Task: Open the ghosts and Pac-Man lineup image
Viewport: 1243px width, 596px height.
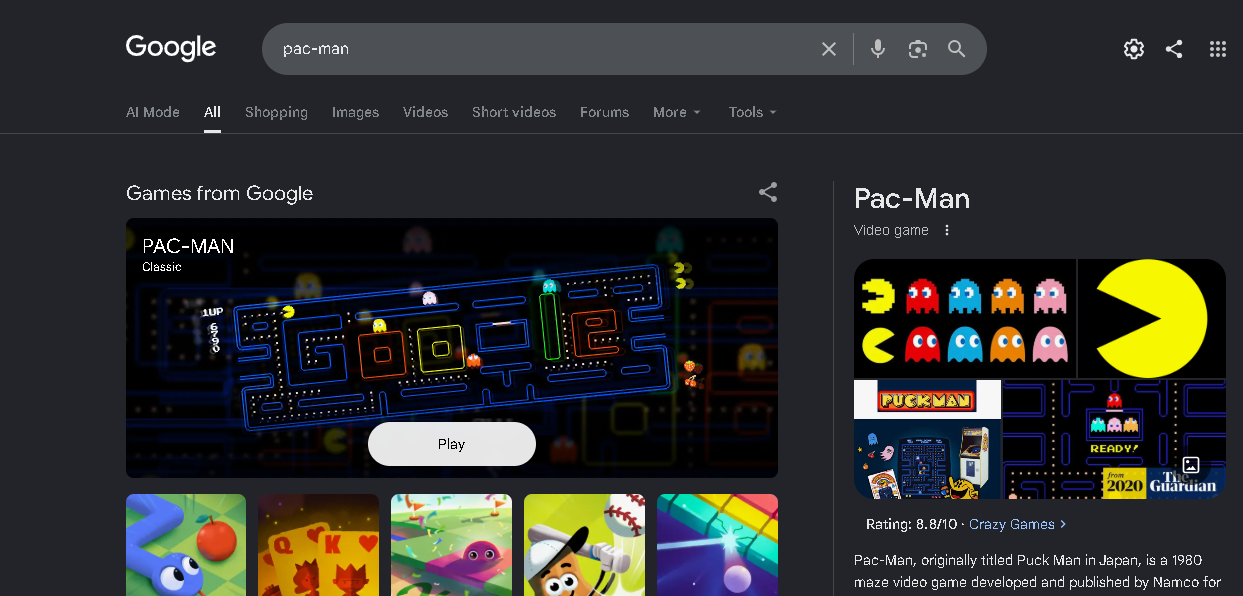Action: (x=964, y=318)
